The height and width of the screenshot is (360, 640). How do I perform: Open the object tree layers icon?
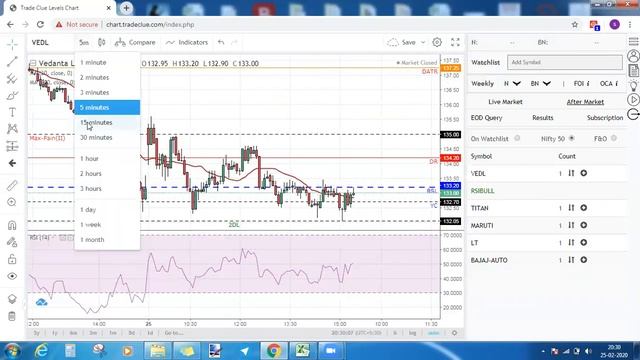tap(12, 299)
